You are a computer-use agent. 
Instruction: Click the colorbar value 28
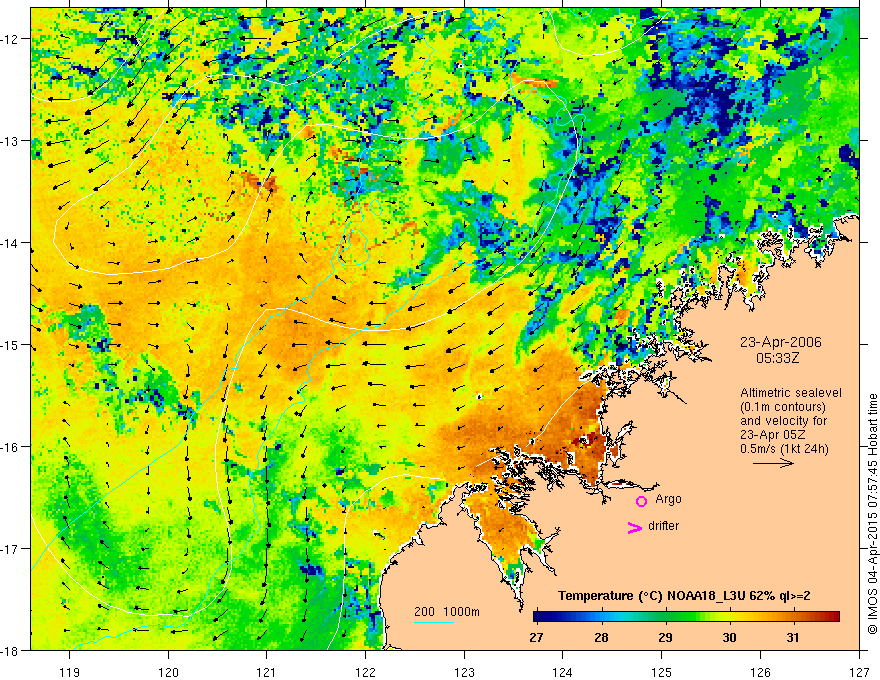click(601, 637)
